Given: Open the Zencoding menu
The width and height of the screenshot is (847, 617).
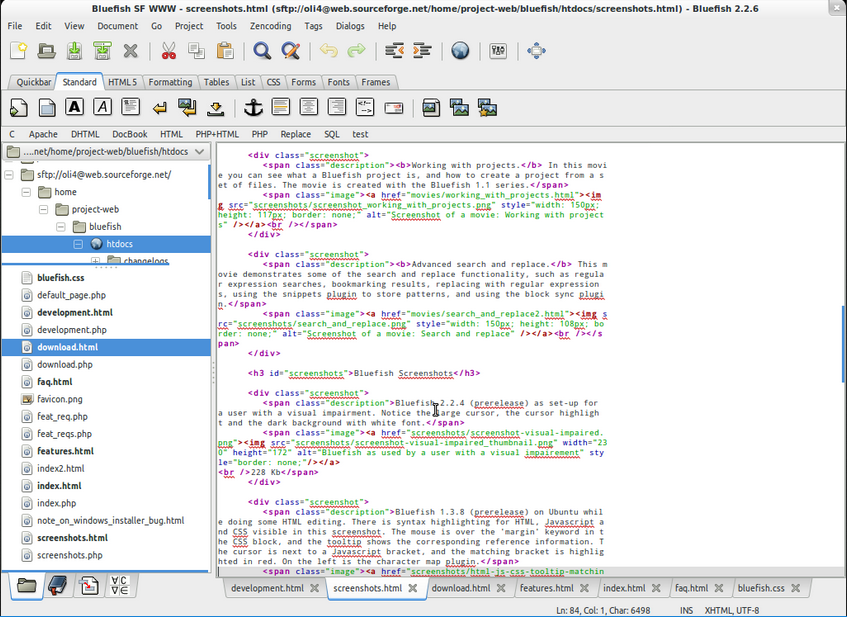Looking at the screenshot, I should pyautogui.click(x=269, y=26).
